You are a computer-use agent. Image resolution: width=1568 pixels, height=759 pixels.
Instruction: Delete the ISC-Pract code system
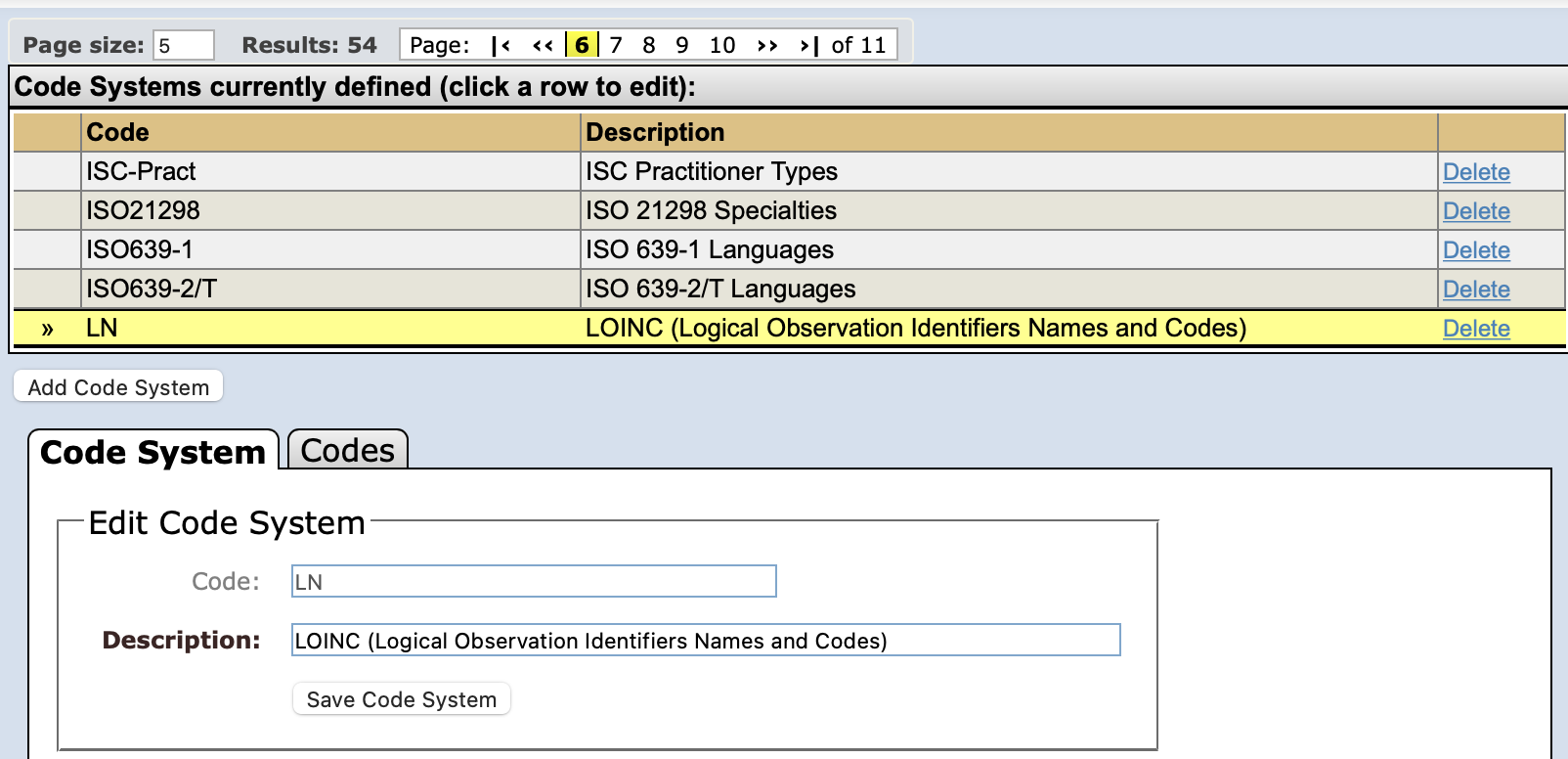pyautogui.click(x=1476, y=172)
